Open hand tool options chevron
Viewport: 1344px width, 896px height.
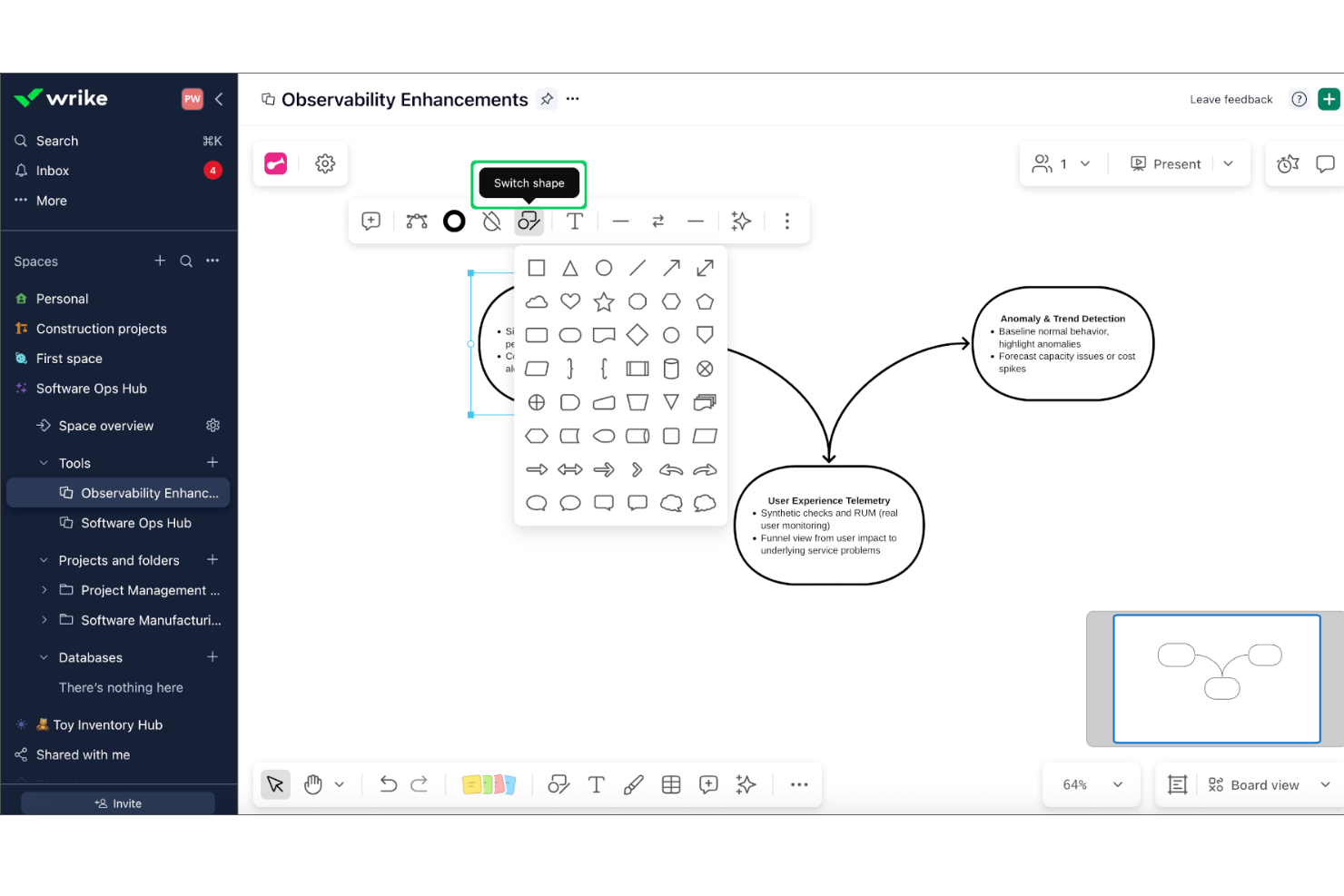point(340,785)
